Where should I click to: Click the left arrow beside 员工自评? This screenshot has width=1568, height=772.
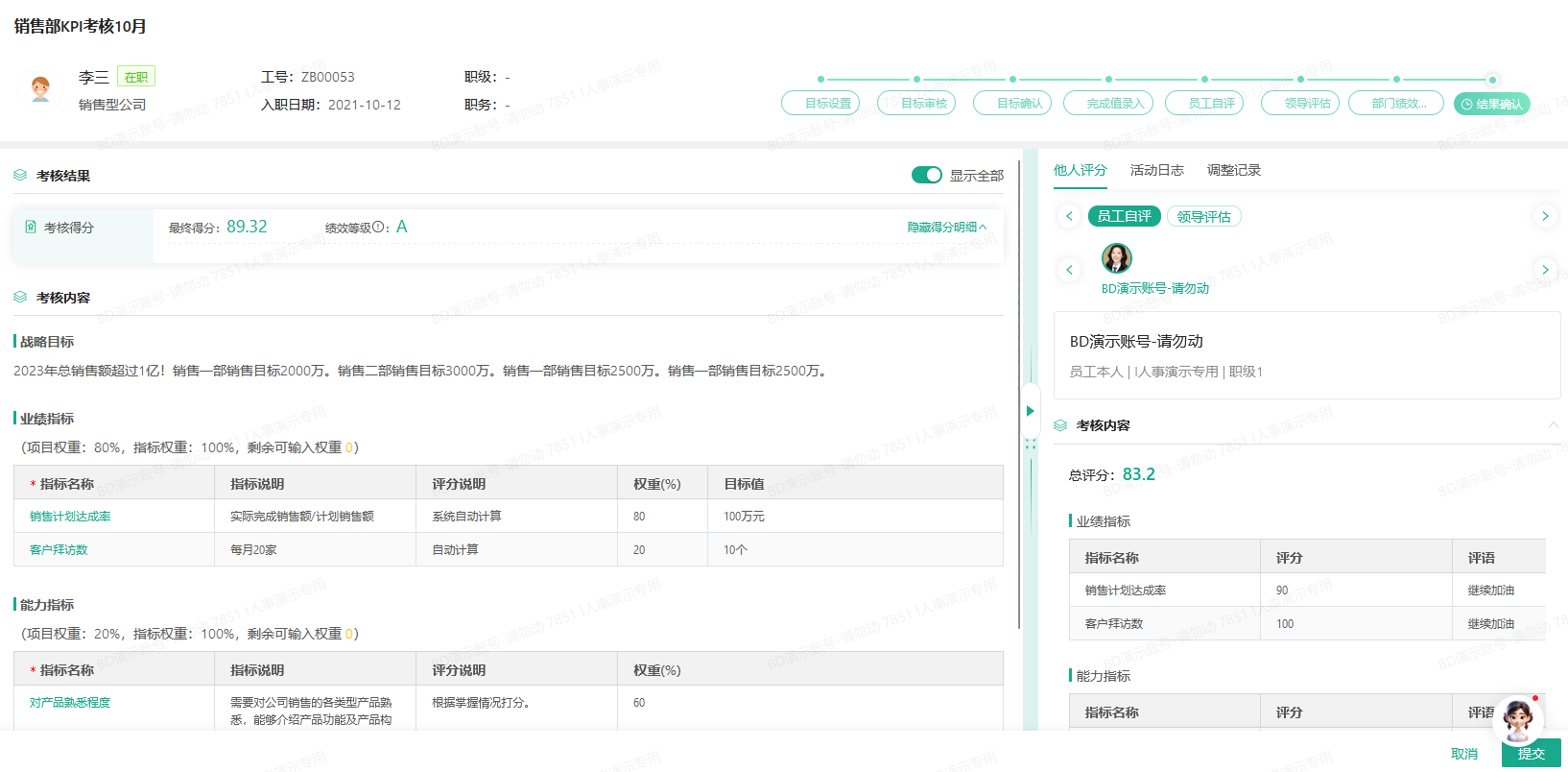(x=1069, y=216)
